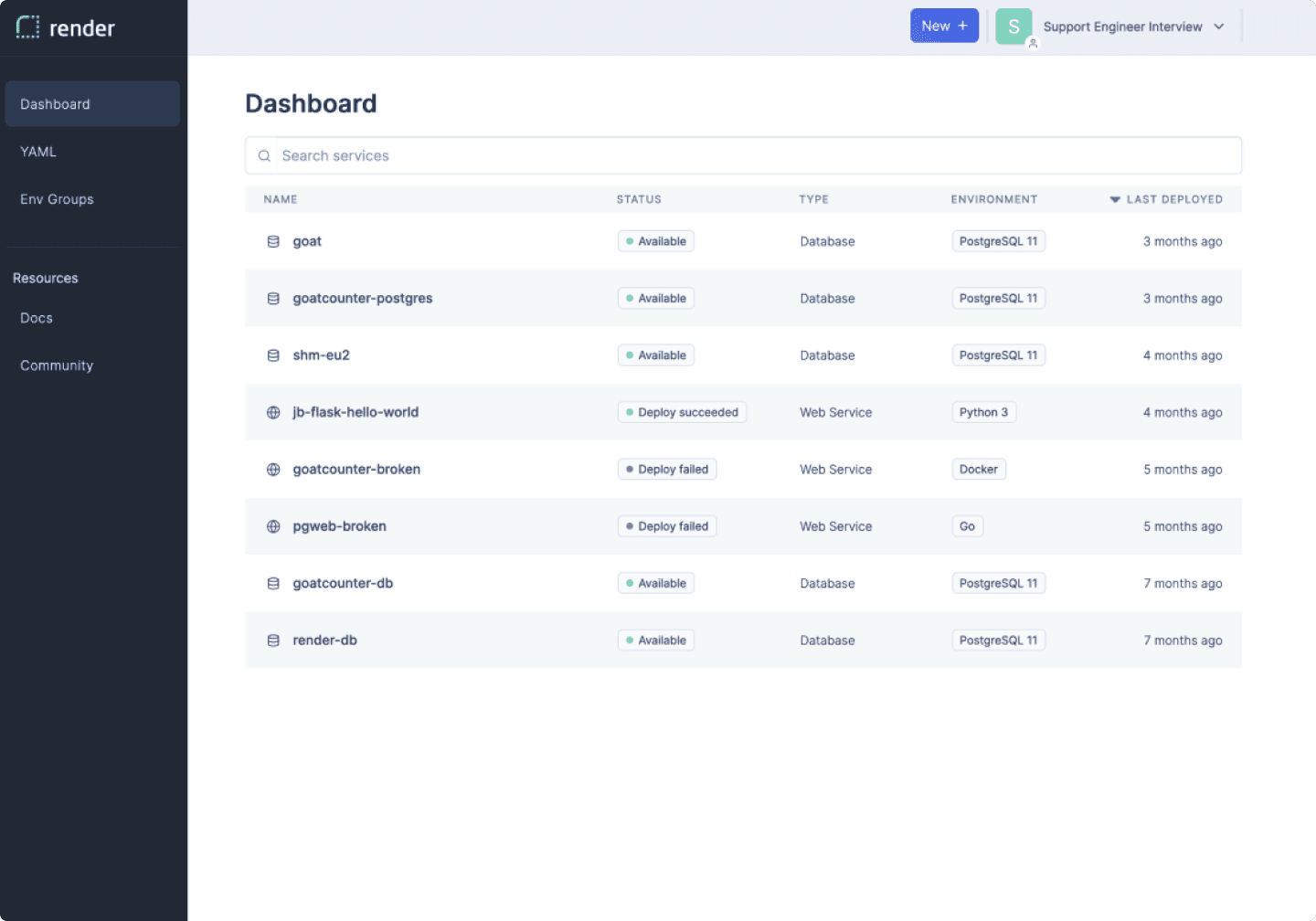Click the Resources sidebar heading
The width and height of the screenshot is (1316, 921).
tap(46, 278)
